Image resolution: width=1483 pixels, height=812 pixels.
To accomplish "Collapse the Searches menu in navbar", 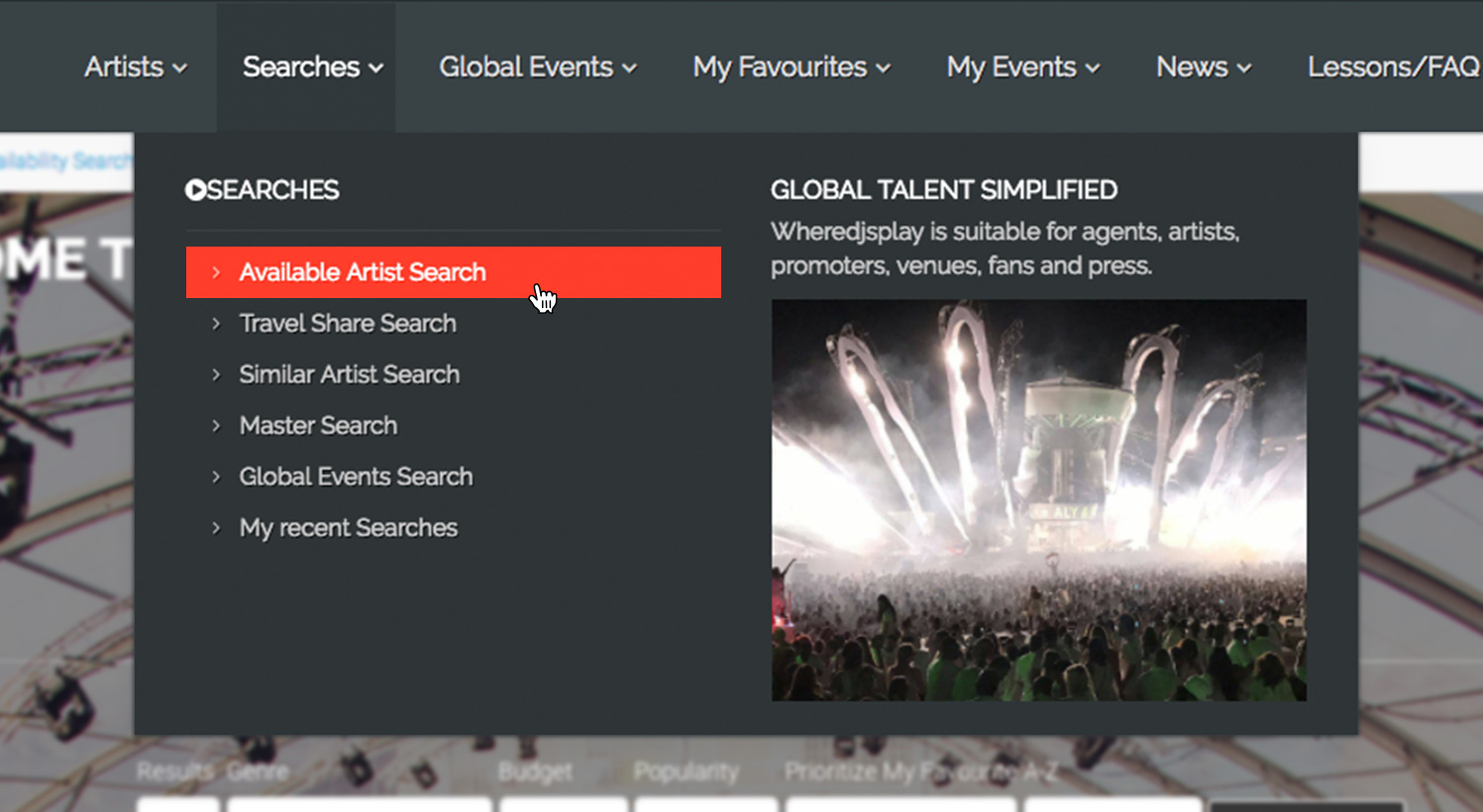I will pyautogui.click(x=313, y=67).
